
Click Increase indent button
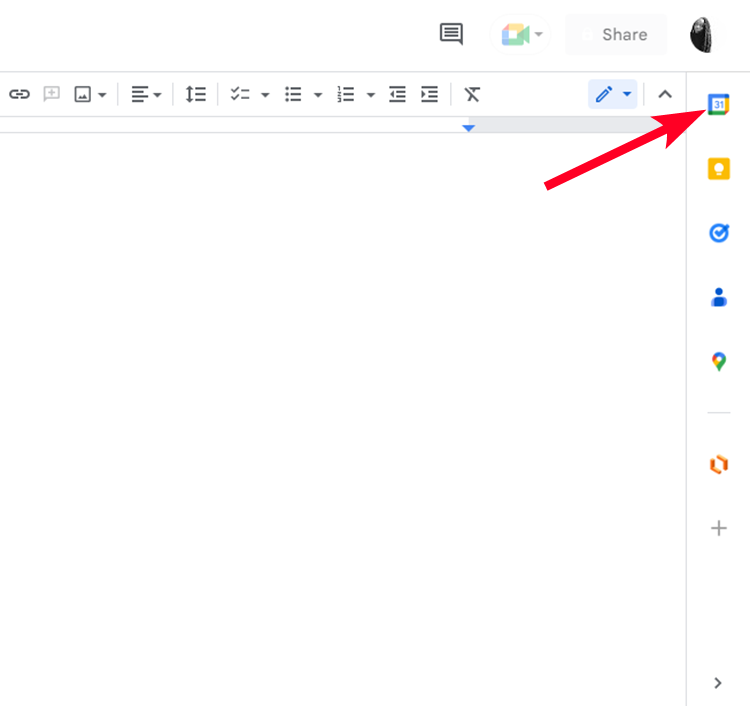pyautogui.click(x=429, y=94)
